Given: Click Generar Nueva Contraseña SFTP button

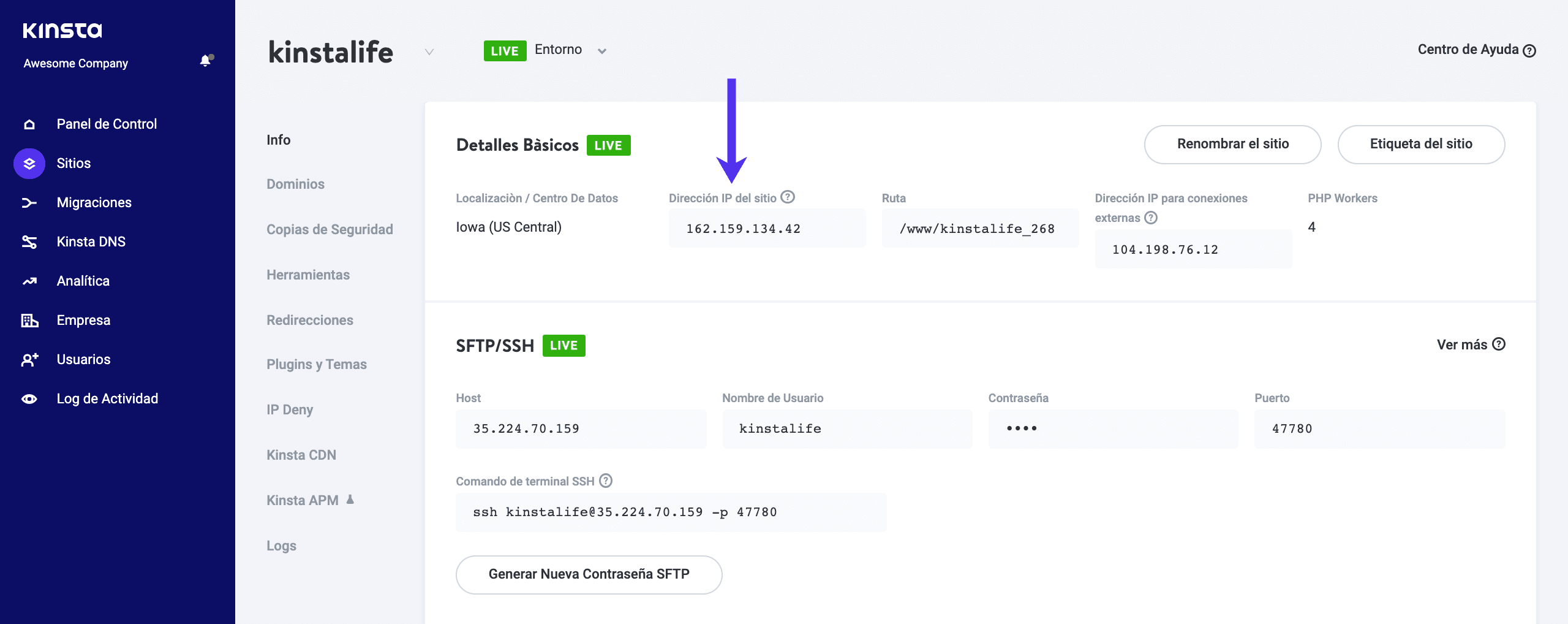Looking at the screenshot, I should [589, 574].
